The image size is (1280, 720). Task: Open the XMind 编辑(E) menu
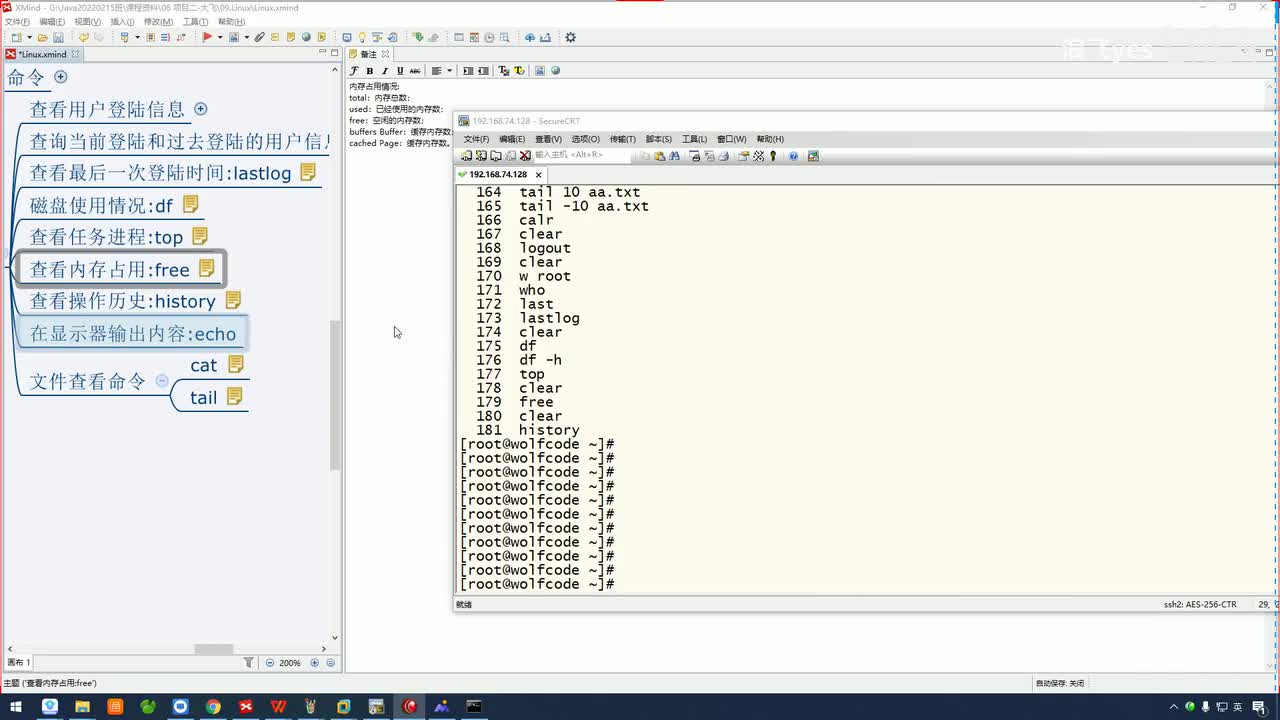pyautogui.click(x=52, y=21)
